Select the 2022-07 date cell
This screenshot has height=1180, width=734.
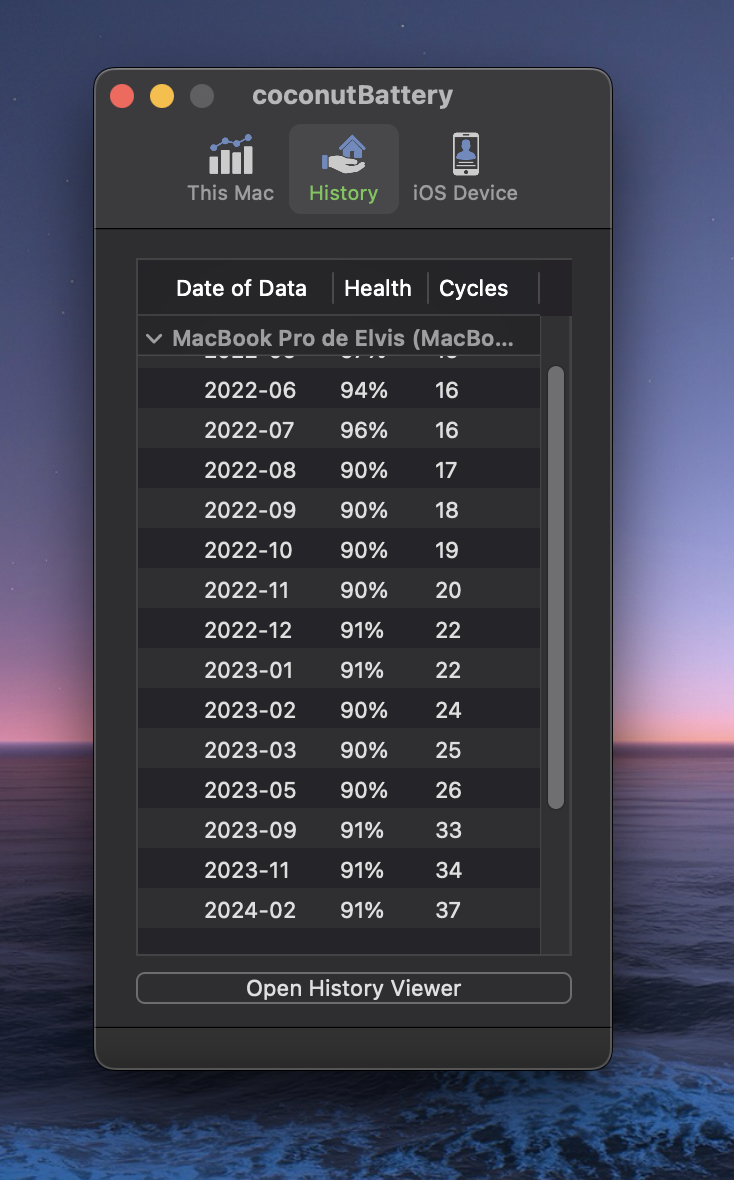[x=249, y=430]
